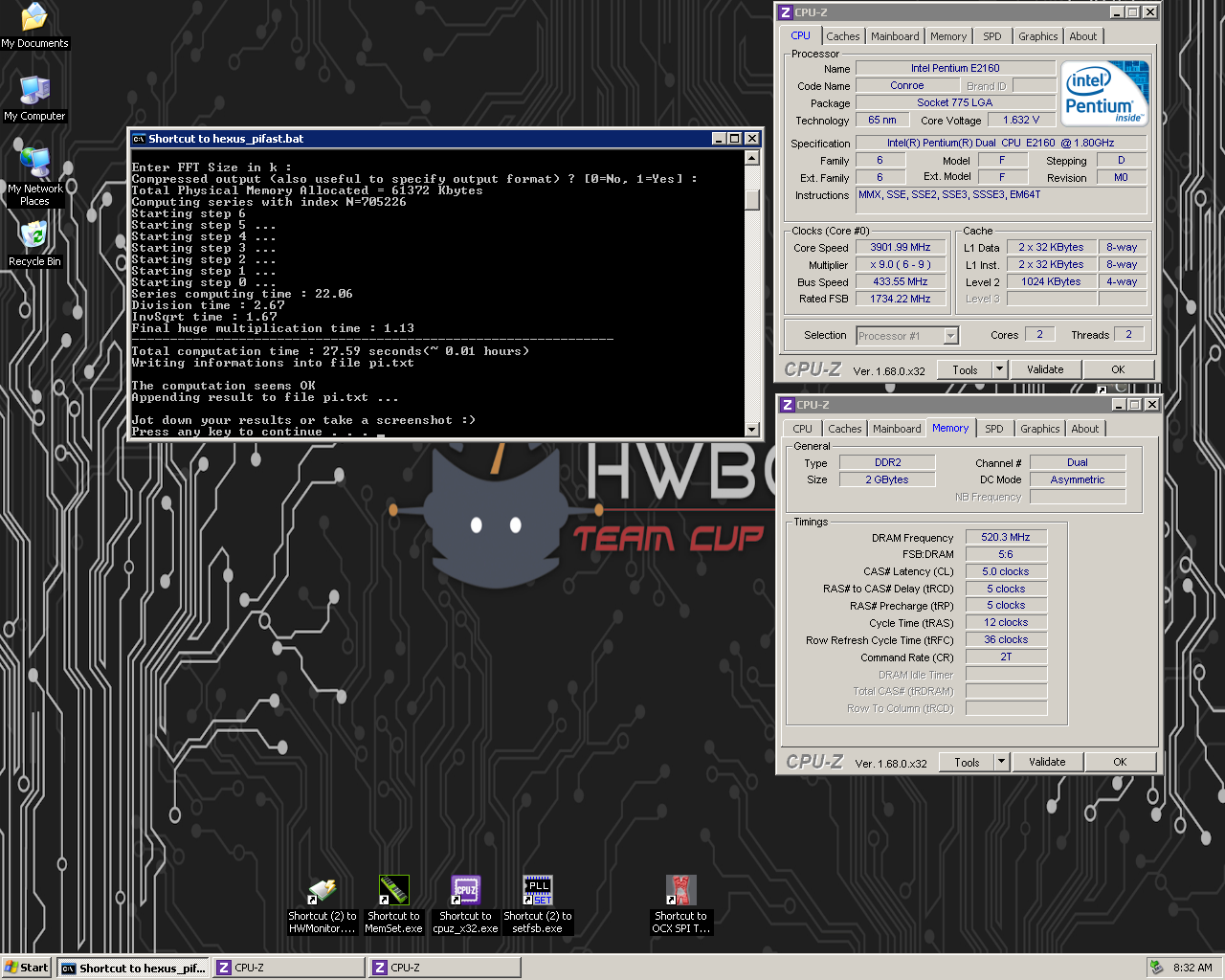Viewport: 1225px width, 980px height.
Task: Click the Core Voltage value 1.632 V
Action: 1021,120
